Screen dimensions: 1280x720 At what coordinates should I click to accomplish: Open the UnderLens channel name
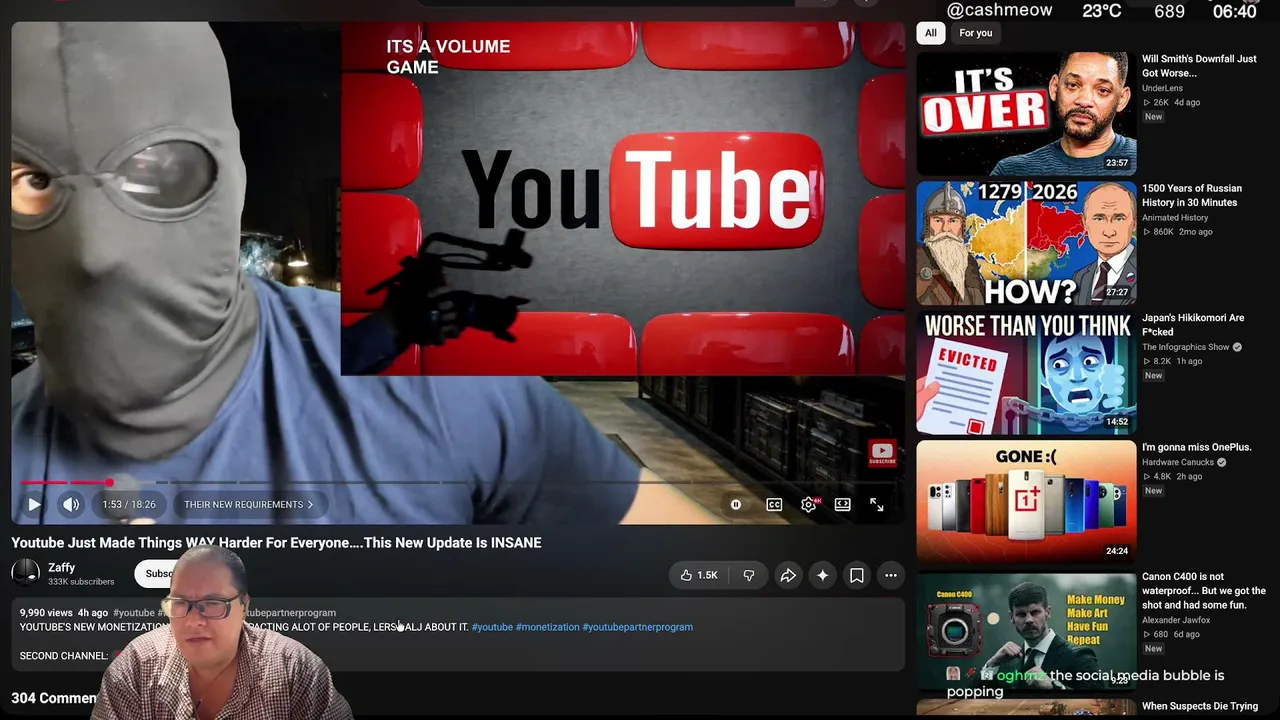[x=1162, y=88]
